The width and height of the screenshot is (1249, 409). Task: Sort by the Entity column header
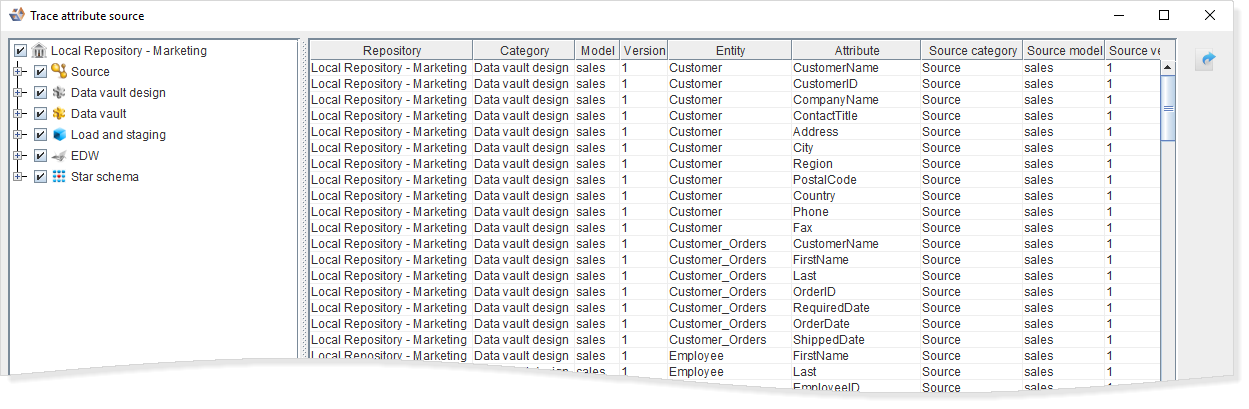[x=729, y=51]
